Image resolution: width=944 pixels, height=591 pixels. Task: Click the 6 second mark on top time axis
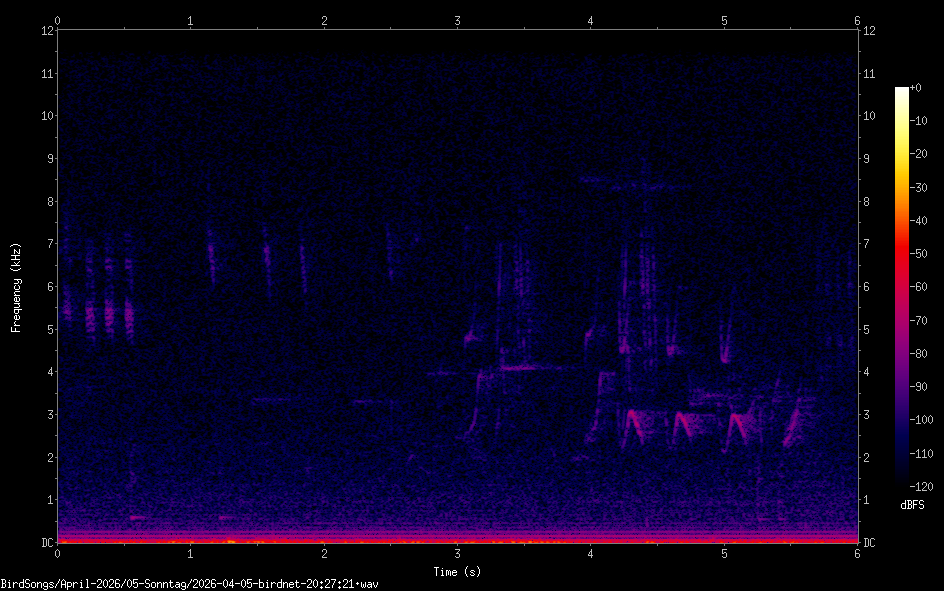[x=857, y=20]
